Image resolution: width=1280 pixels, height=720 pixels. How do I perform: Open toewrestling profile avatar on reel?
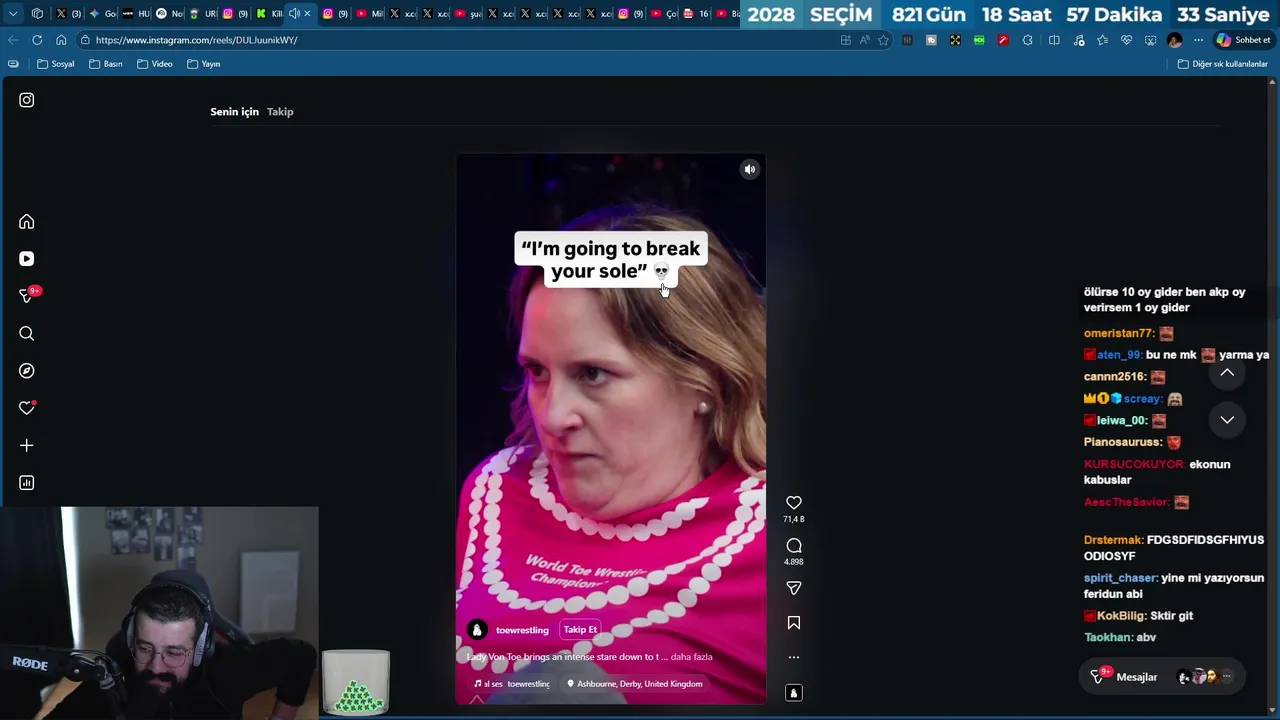tap(477, 630)
